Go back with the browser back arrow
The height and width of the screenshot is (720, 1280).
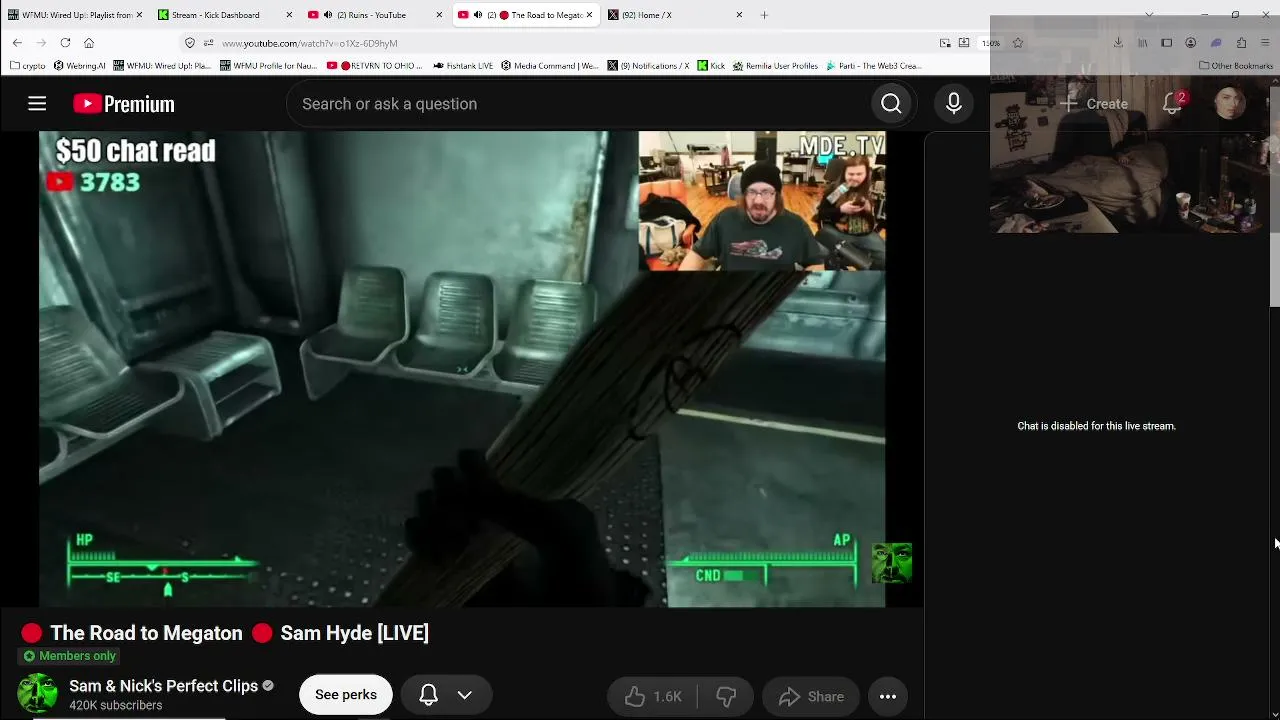(x=17, y=43)
